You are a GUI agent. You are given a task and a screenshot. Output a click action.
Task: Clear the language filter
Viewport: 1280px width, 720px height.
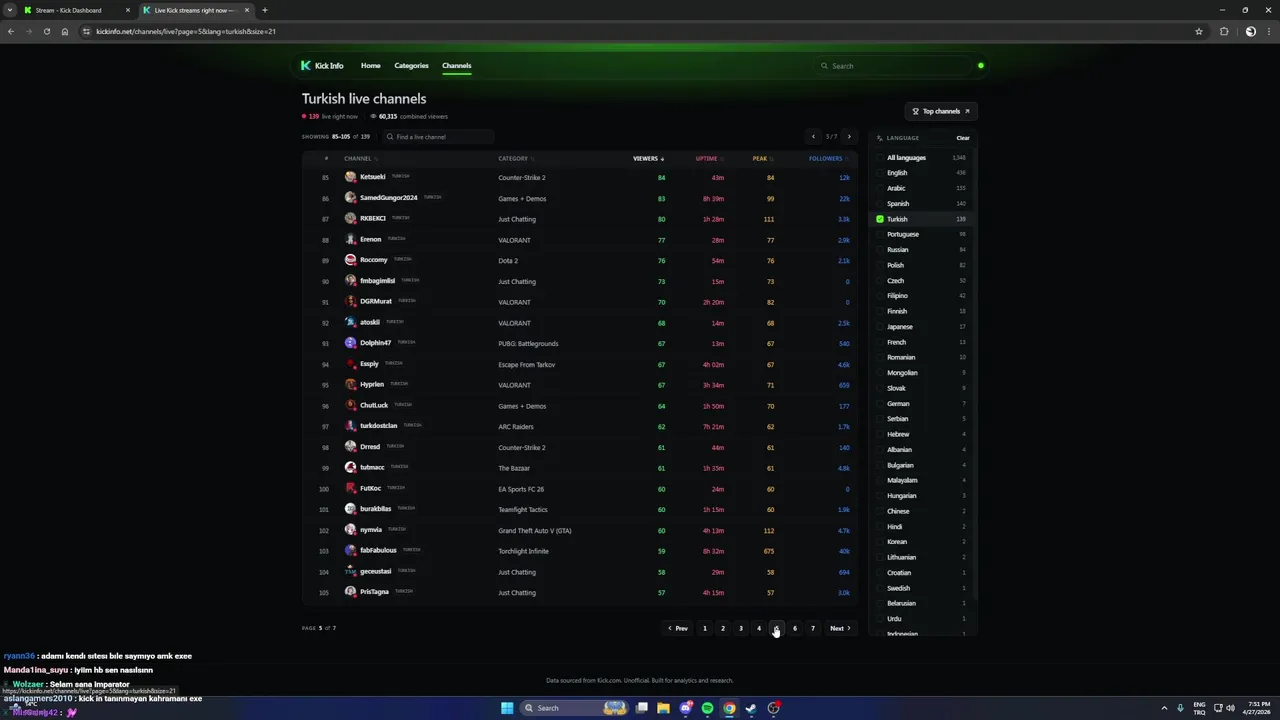point(963,138)
